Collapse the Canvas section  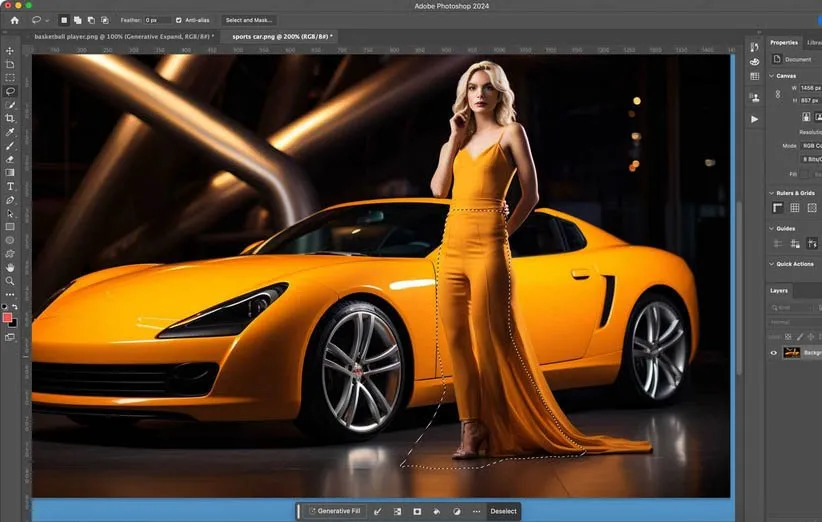771,76
